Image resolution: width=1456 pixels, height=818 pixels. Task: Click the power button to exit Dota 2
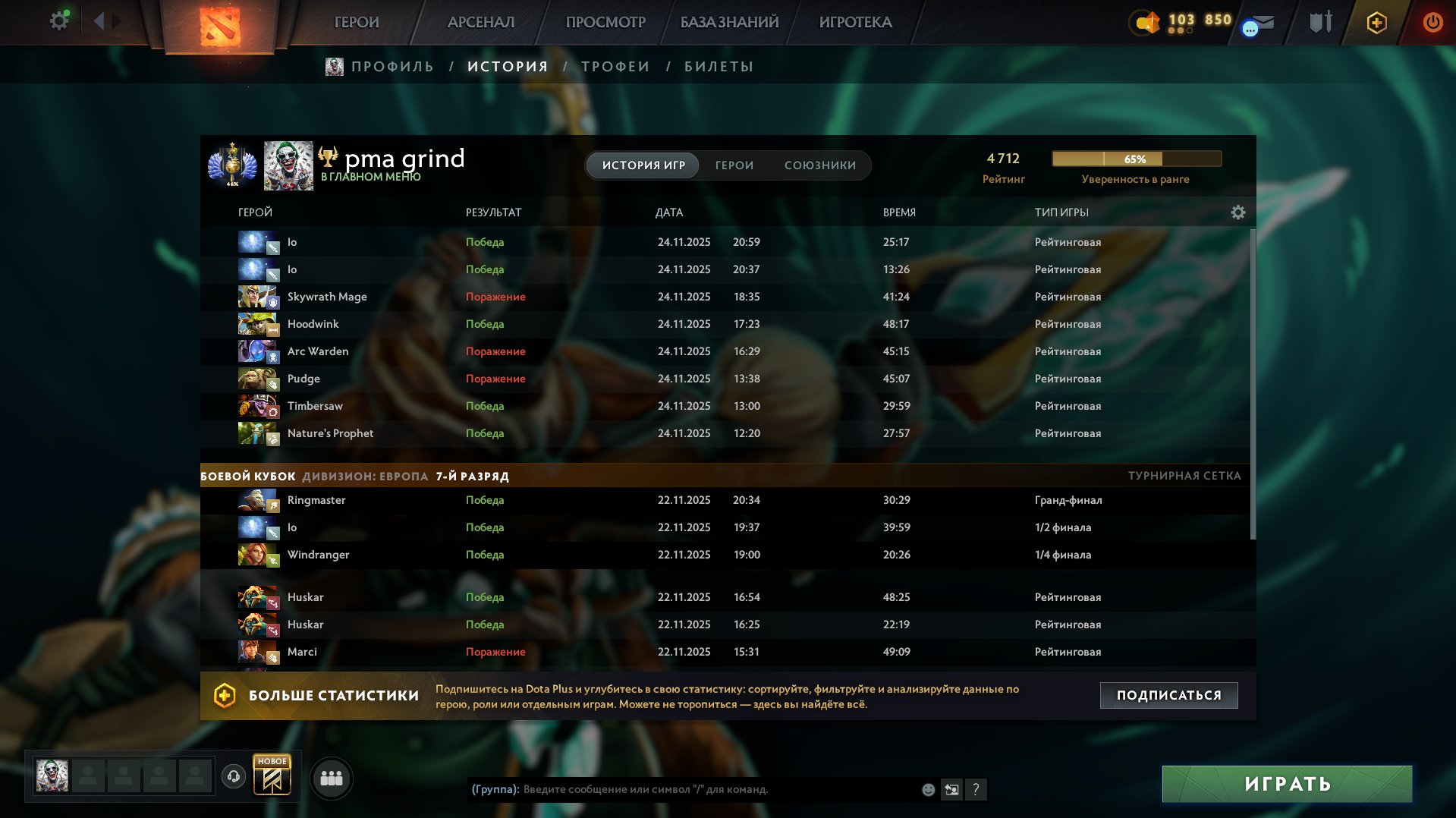pyautogui.click(x=1432, y=22)
